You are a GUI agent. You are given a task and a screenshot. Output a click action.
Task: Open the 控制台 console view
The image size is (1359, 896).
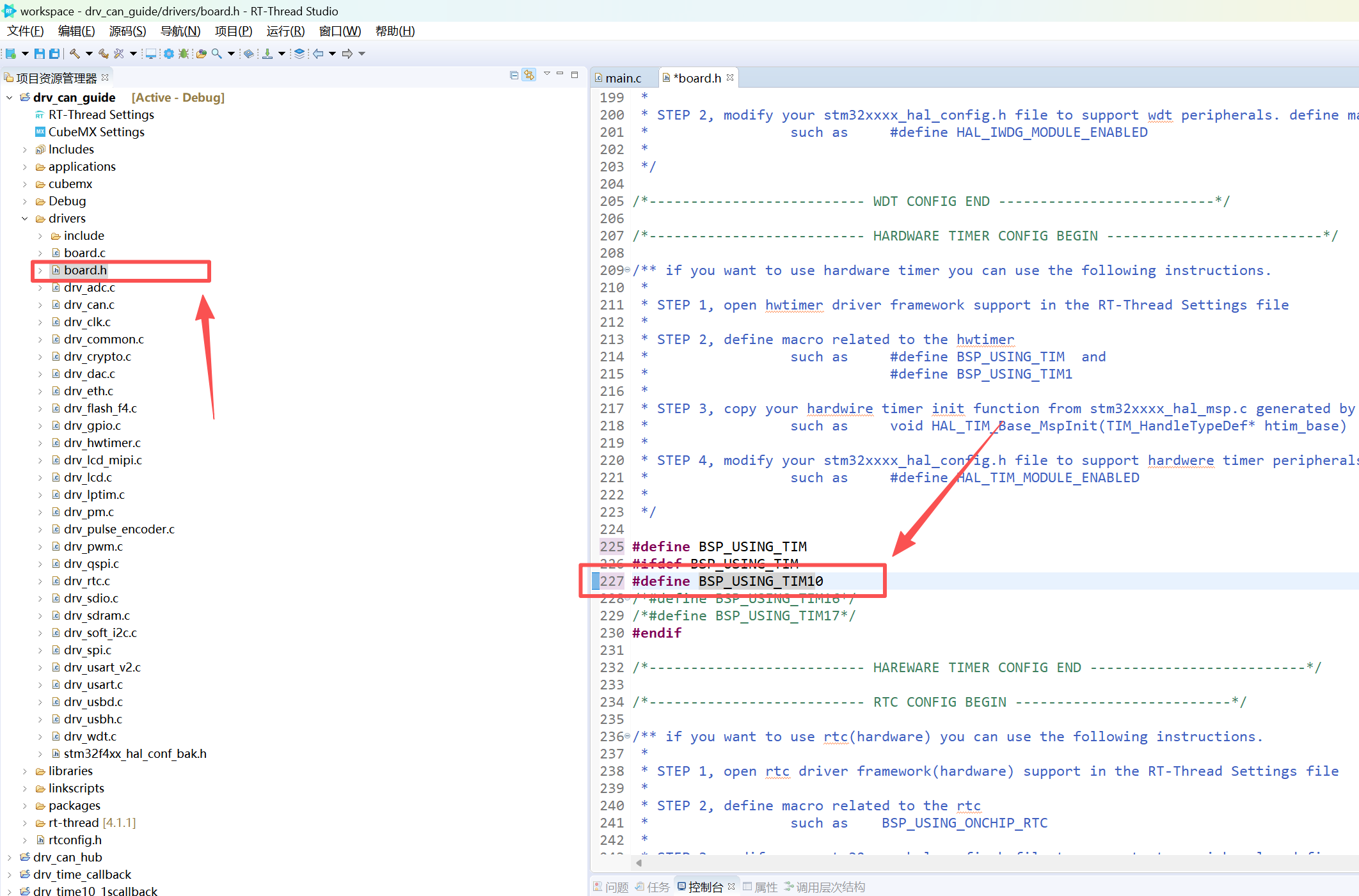(703, 887)
